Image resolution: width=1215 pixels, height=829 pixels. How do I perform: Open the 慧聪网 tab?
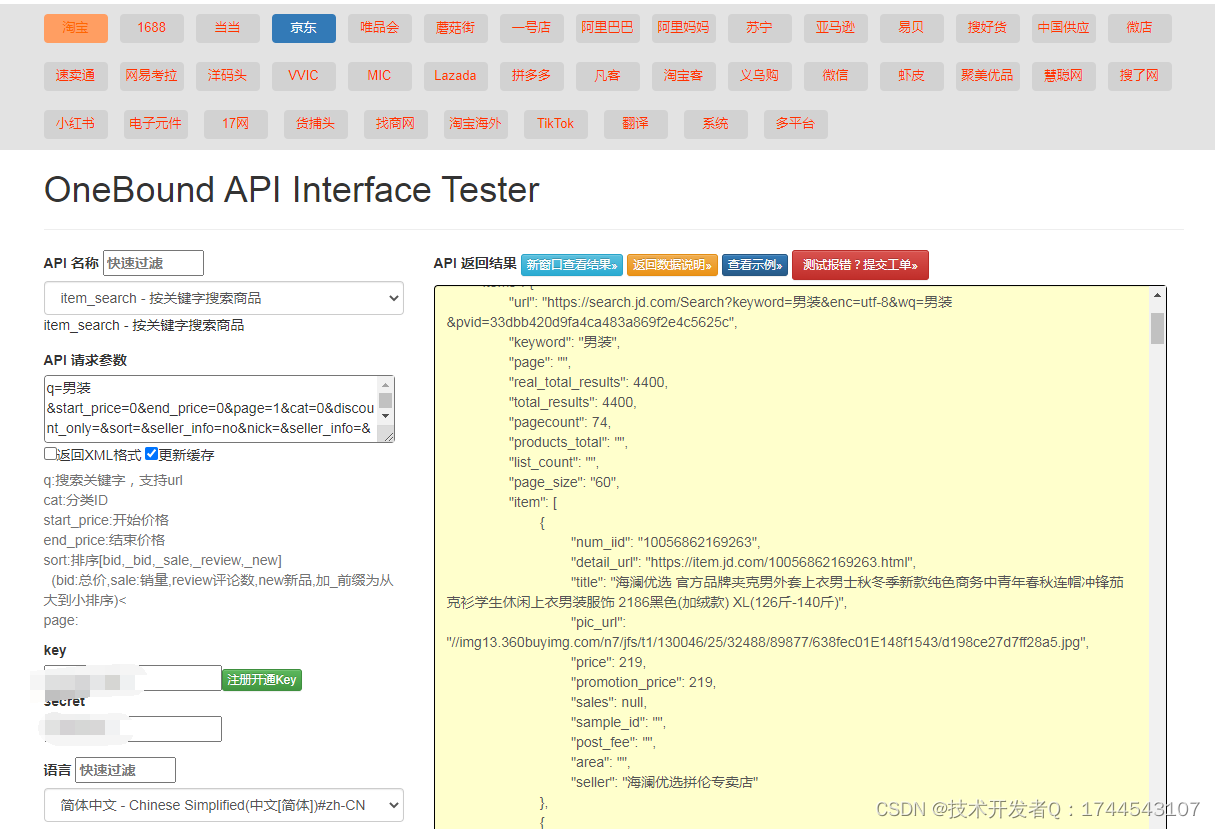1064,76
